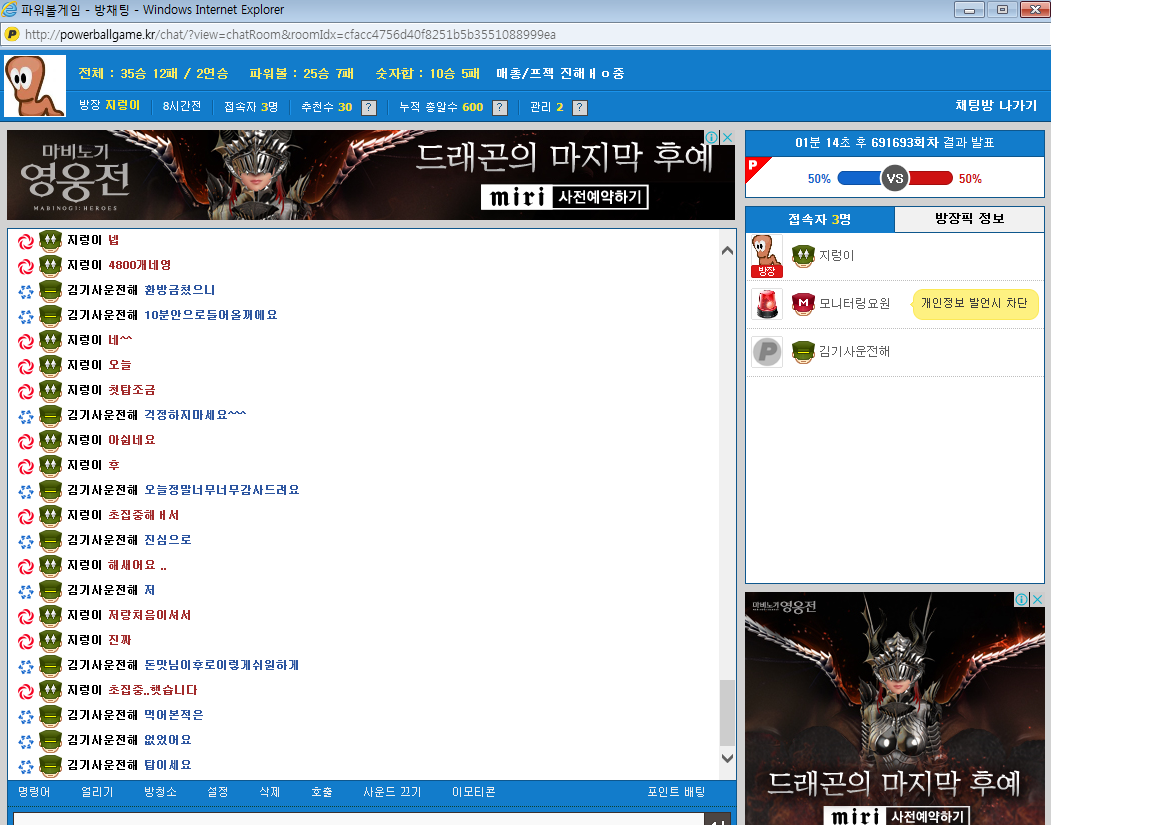Click the worm avatar in the room header
The width and height of the screenshot is (1152, 825).
click(x=35, y=86)
